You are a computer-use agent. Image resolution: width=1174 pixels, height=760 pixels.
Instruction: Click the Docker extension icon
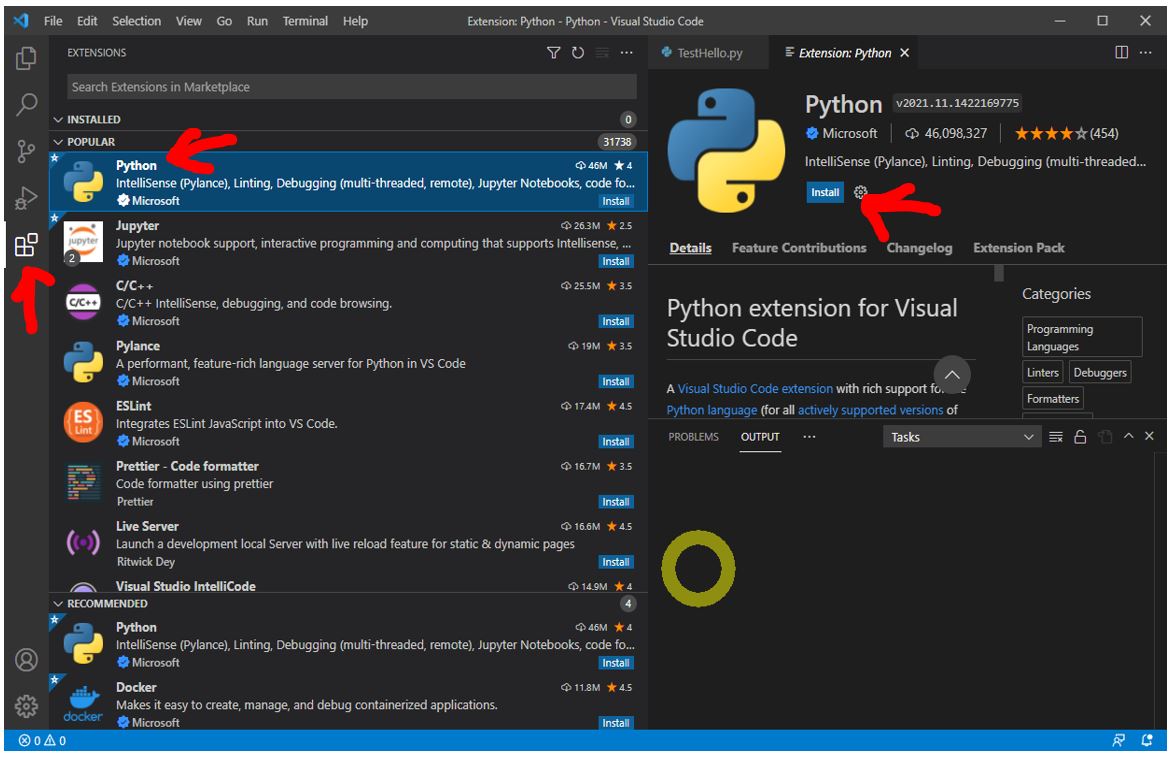83,705
